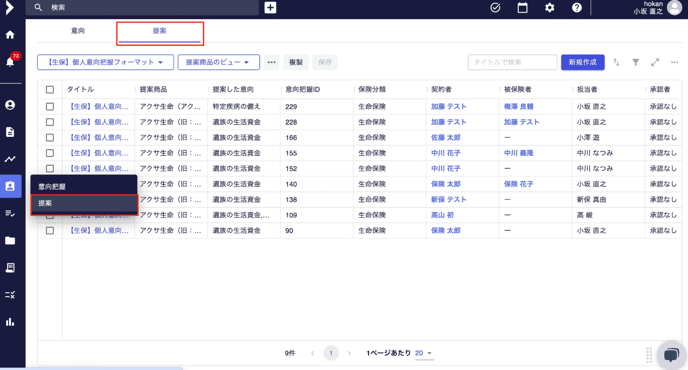Viewport: 688px width, 370px height.
Task: Open settings gear in top bar
Action: [549, 7]
